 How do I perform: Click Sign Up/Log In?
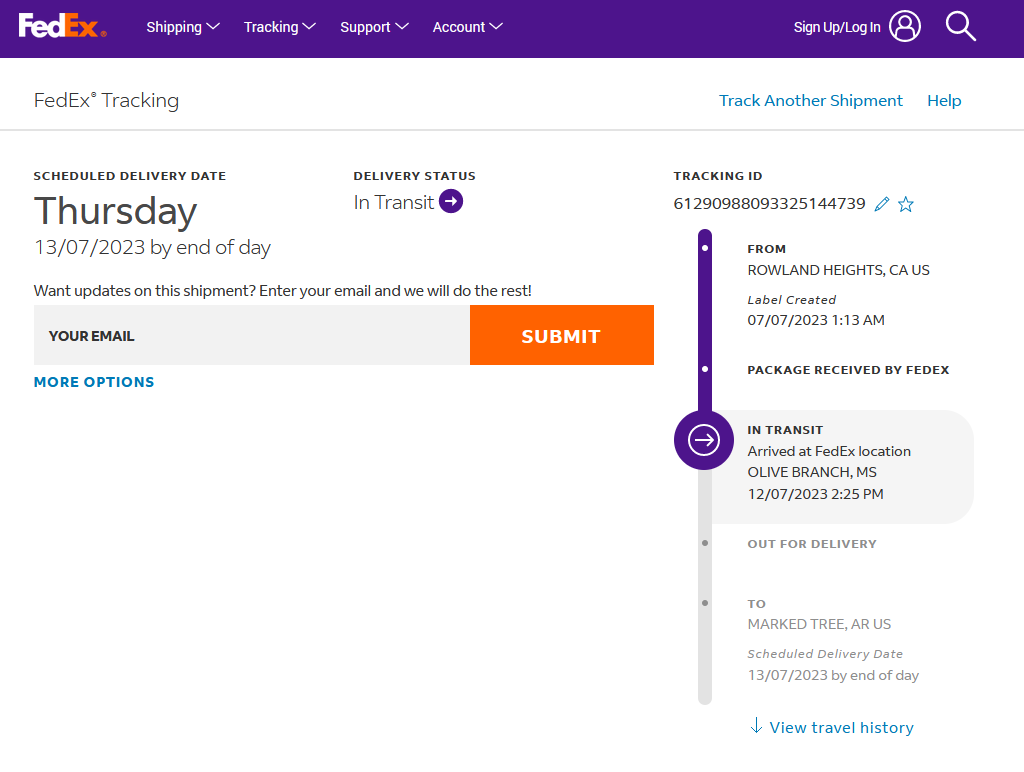[x=837, y=27]
